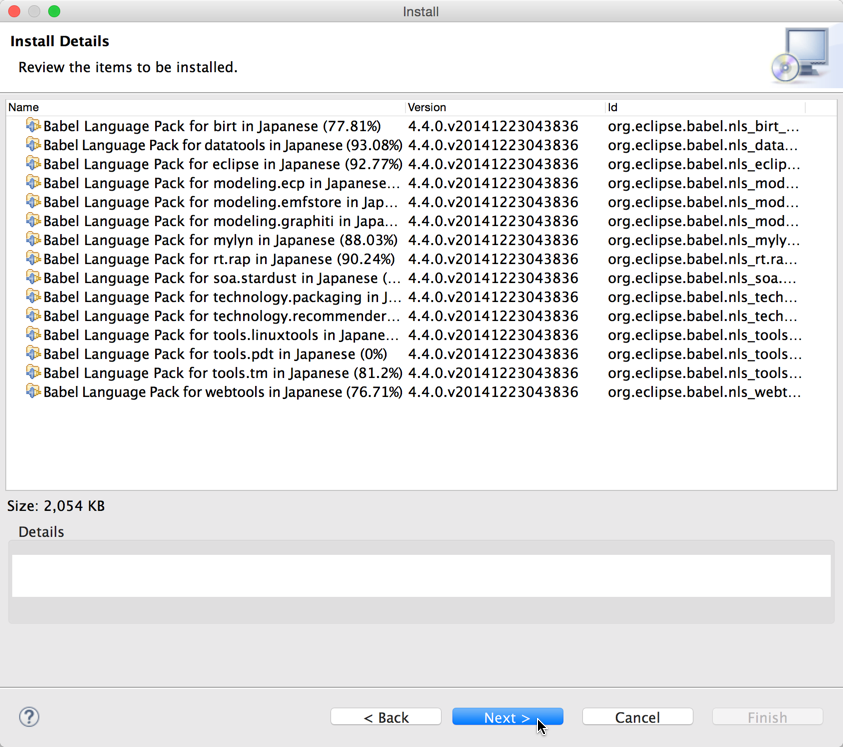The image size is (843, 747).
Task: Click the eclipse language pack feature icon
Action: tap(33, 163)
